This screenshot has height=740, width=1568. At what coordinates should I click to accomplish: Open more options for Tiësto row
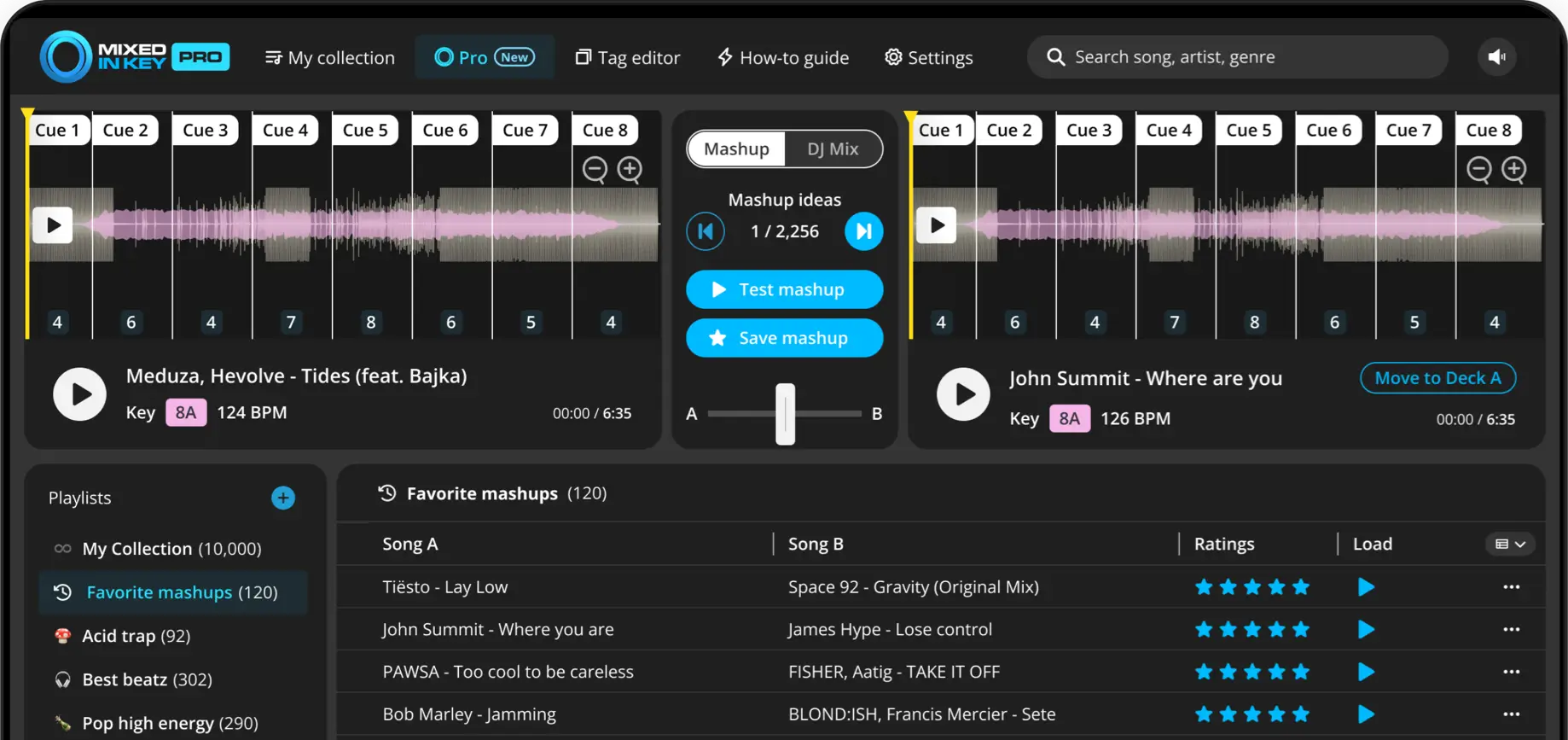click(1511, 587)
